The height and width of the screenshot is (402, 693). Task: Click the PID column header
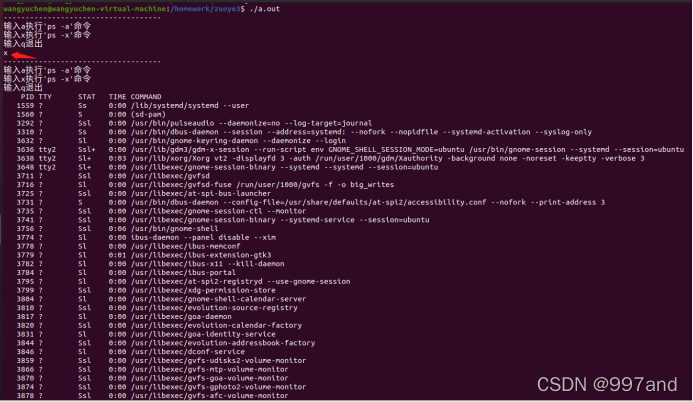[x=27, y=97]
